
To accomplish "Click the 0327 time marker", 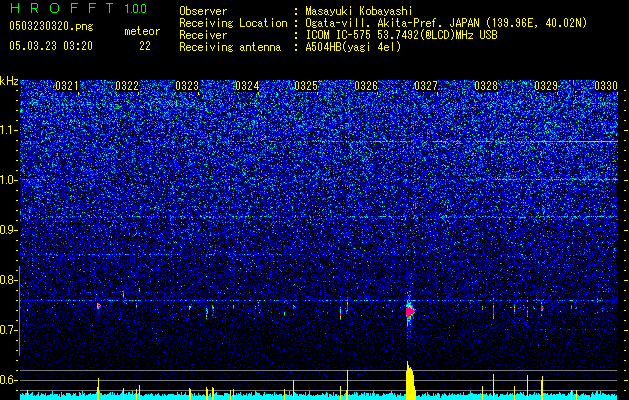I will coord(426,86).
